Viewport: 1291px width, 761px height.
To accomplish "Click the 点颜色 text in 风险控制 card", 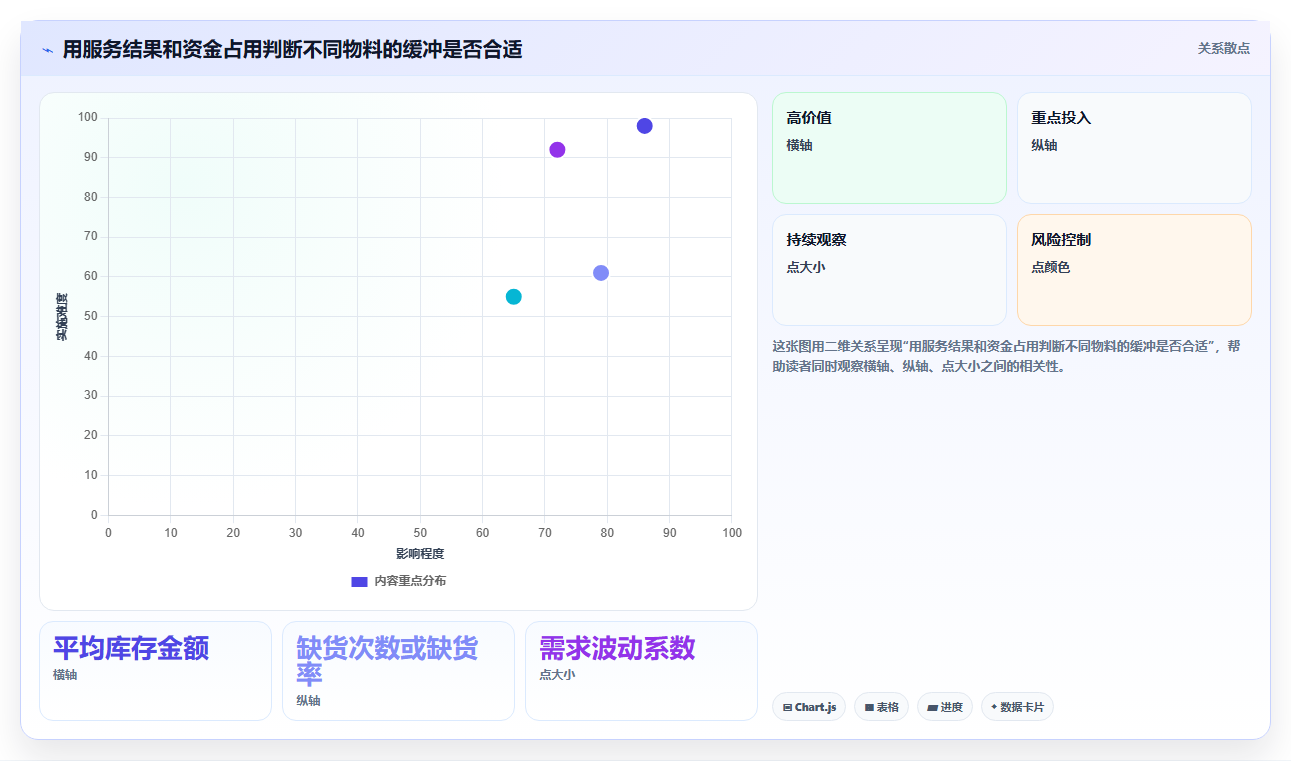I will pos(1051,267).
